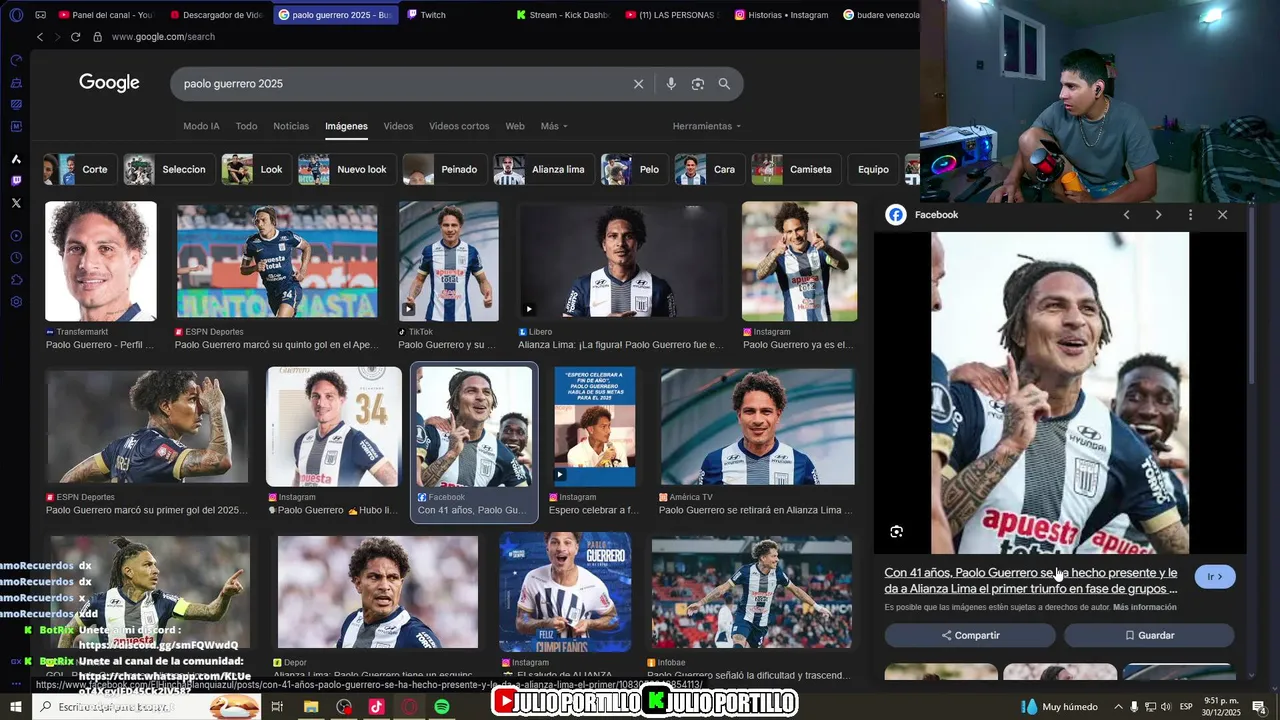The height and width of the screenshot is (720, 1280).
Task: Open the 'Muy húmedo' weather widget
Action: 1058,707
